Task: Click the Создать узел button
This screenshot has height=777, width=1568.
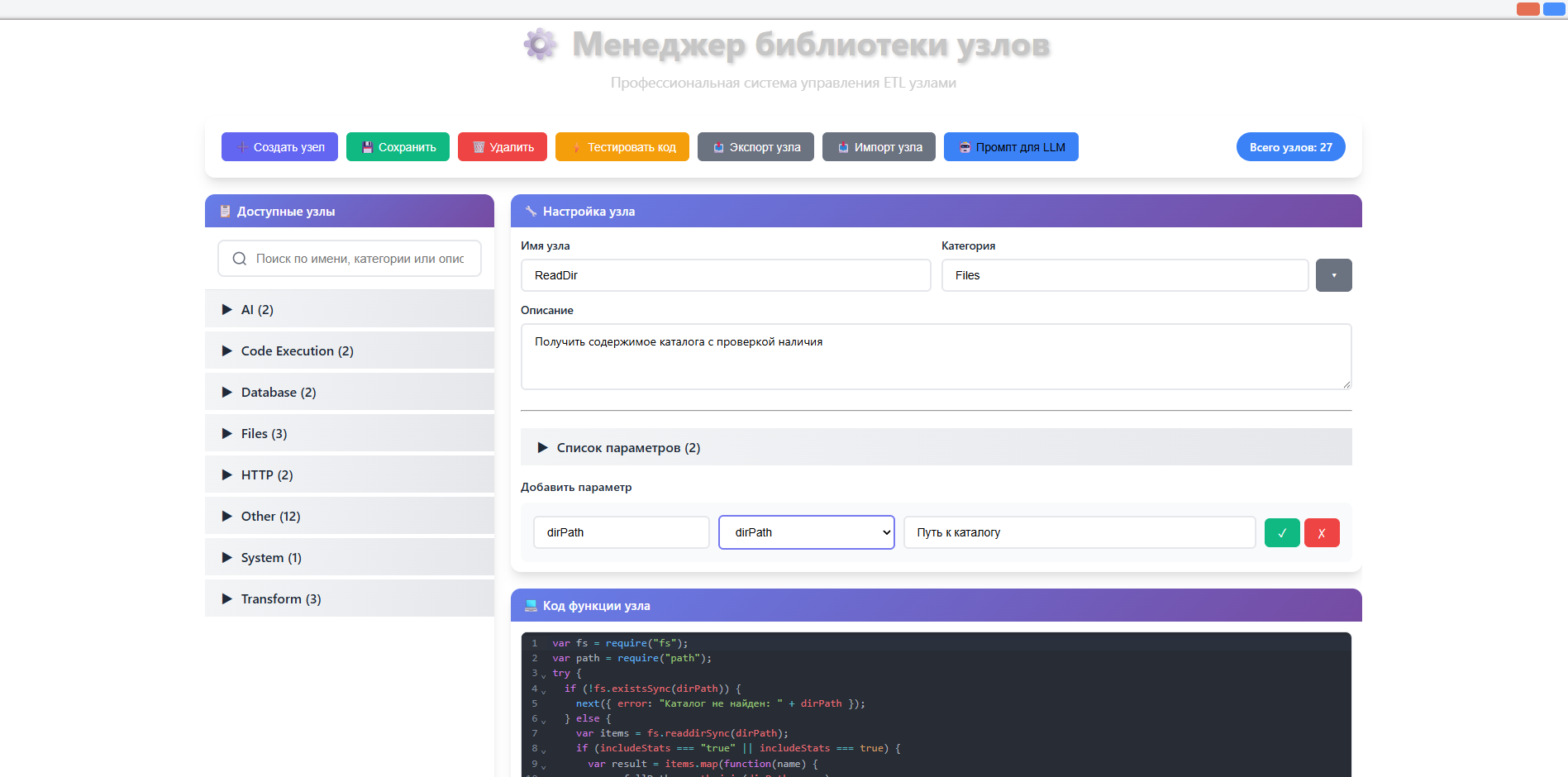Action: coord(279,147)
